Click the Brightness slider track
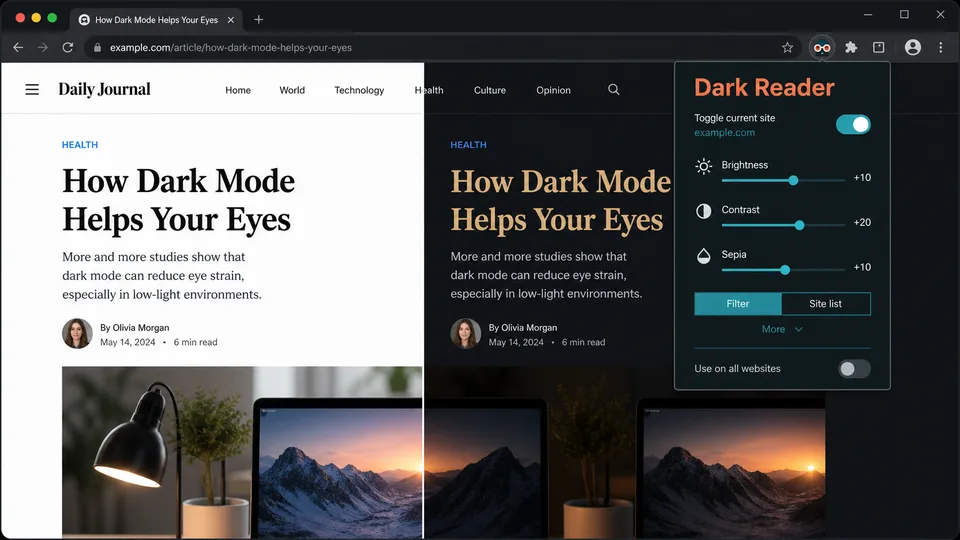 [x=783, y=181]
